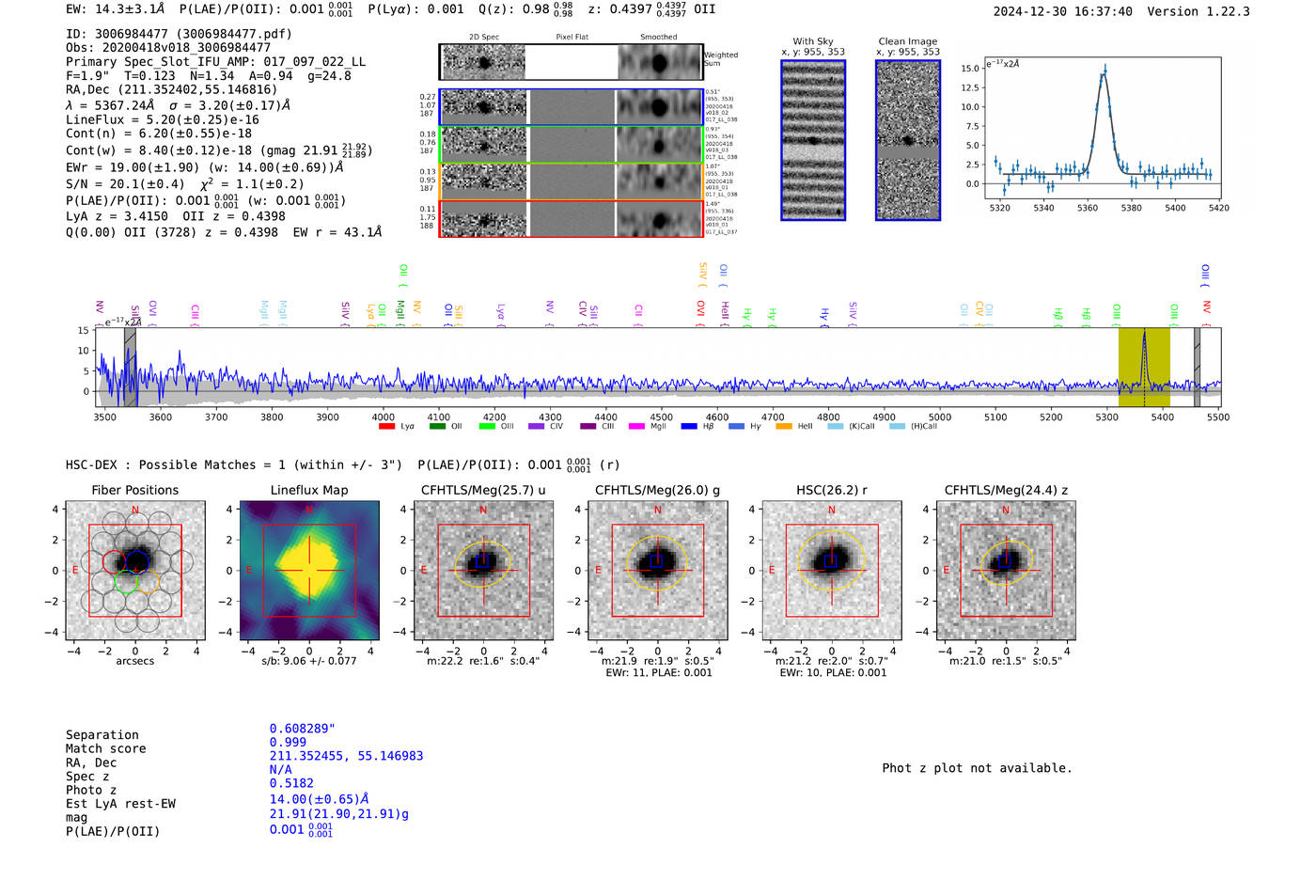Click the S/N = 20.1(±0.4) line

click(185, 184)
